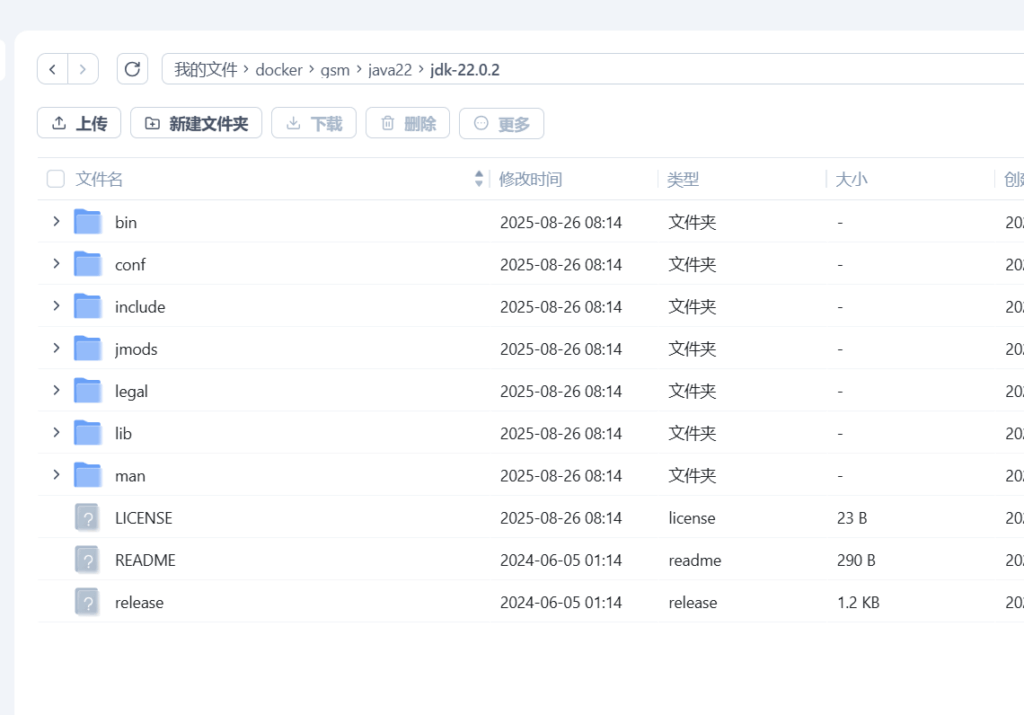Expand the conf folder tree chevron
1024x715 pixels.
click(x=56, y=264)
